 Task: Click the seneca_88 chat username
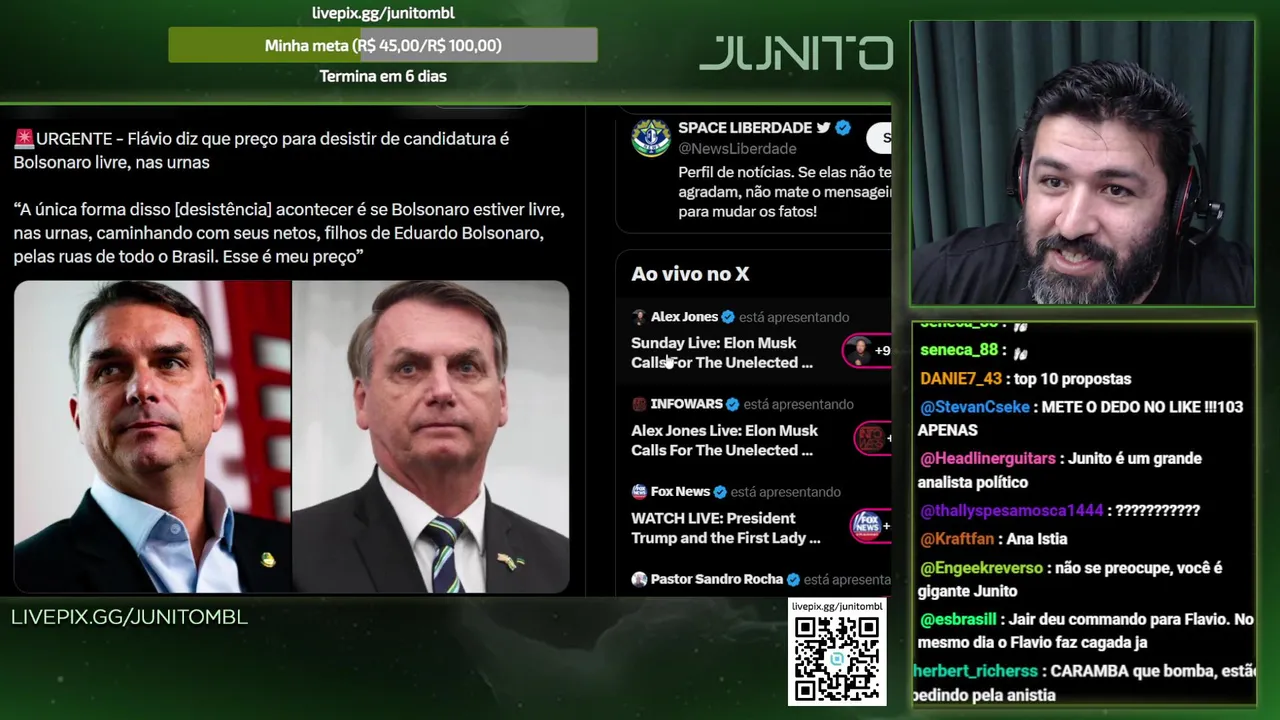959,350
